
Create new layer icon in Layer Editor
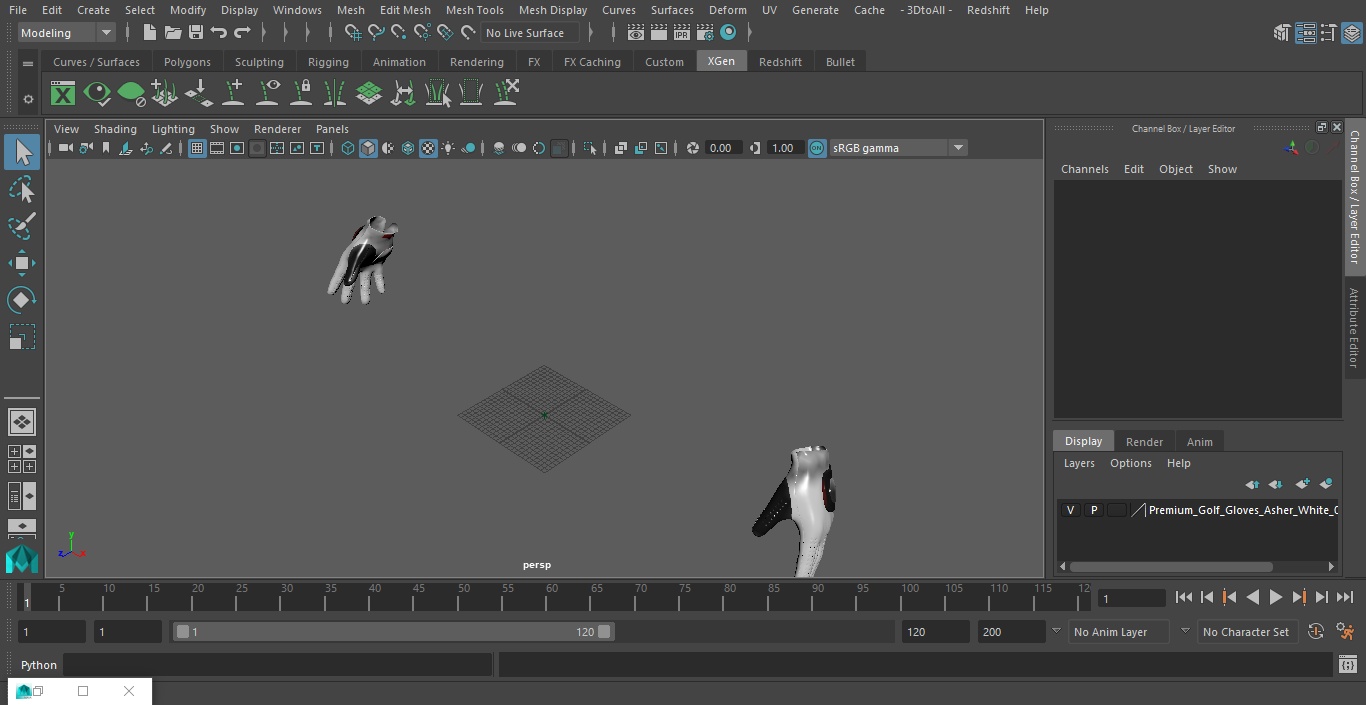point(1302,484)
